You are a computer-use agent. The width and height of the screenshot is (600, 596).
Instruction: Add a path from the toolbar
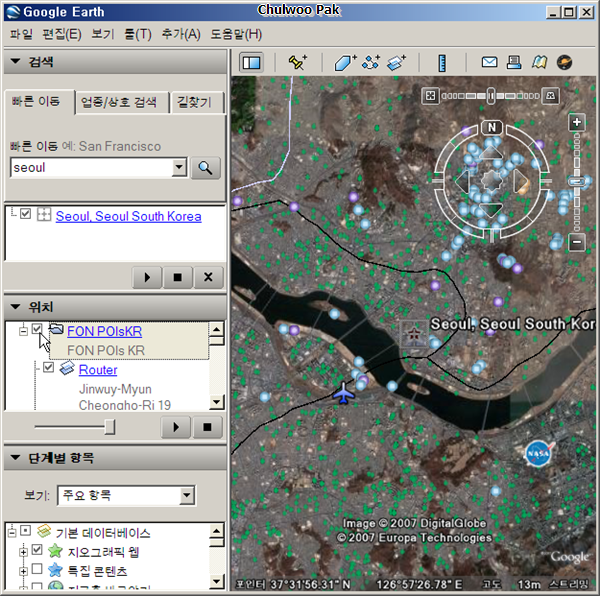[370, 62]
